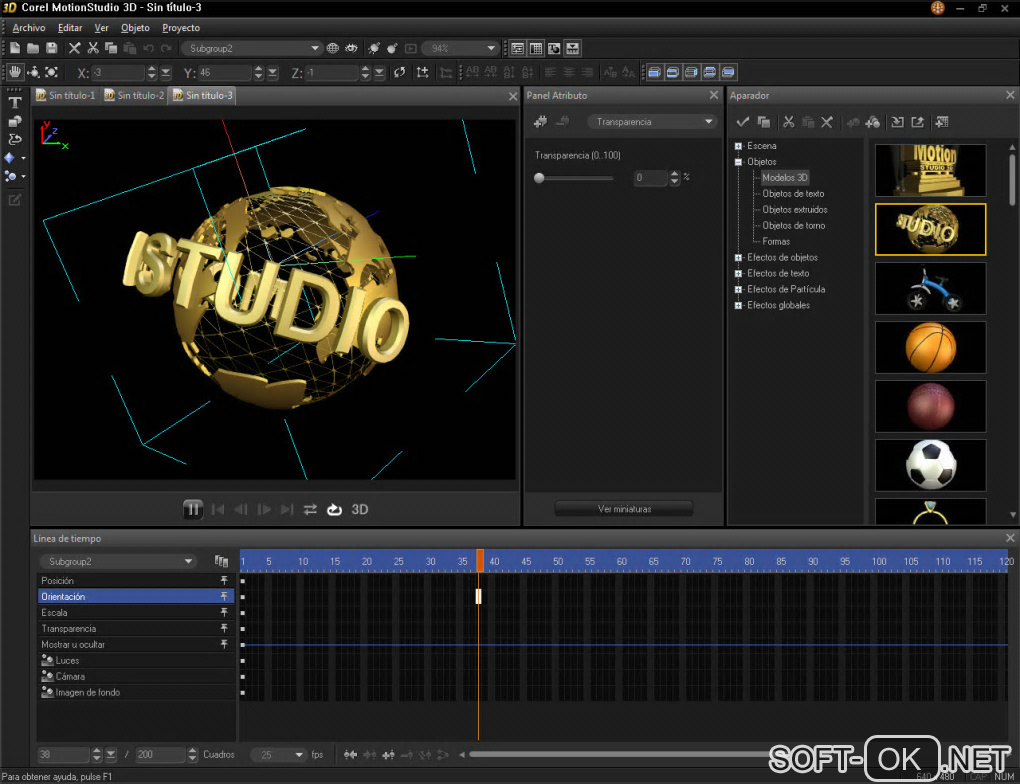1020x784 pixels.
Task: Click the hand pan tool icon
Action: coord(15,72)
